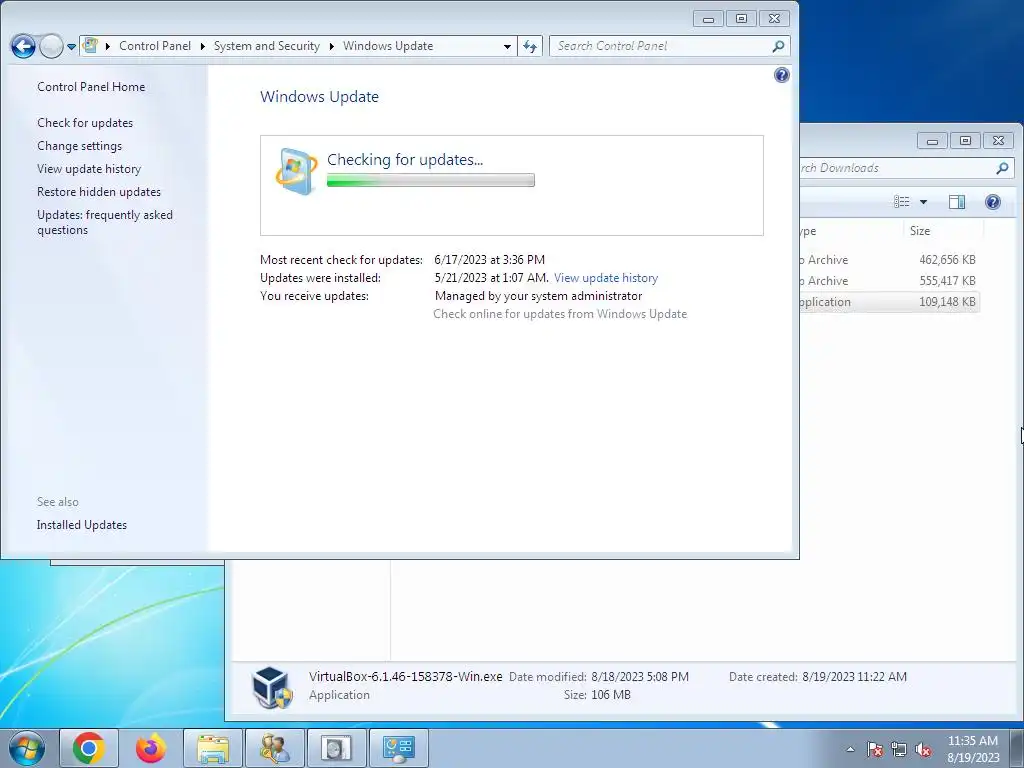Viewport: 1024px width, 768px height.
Task: Open the recent pages dropdown beside navigation arrows
Action: click(72, 47)
